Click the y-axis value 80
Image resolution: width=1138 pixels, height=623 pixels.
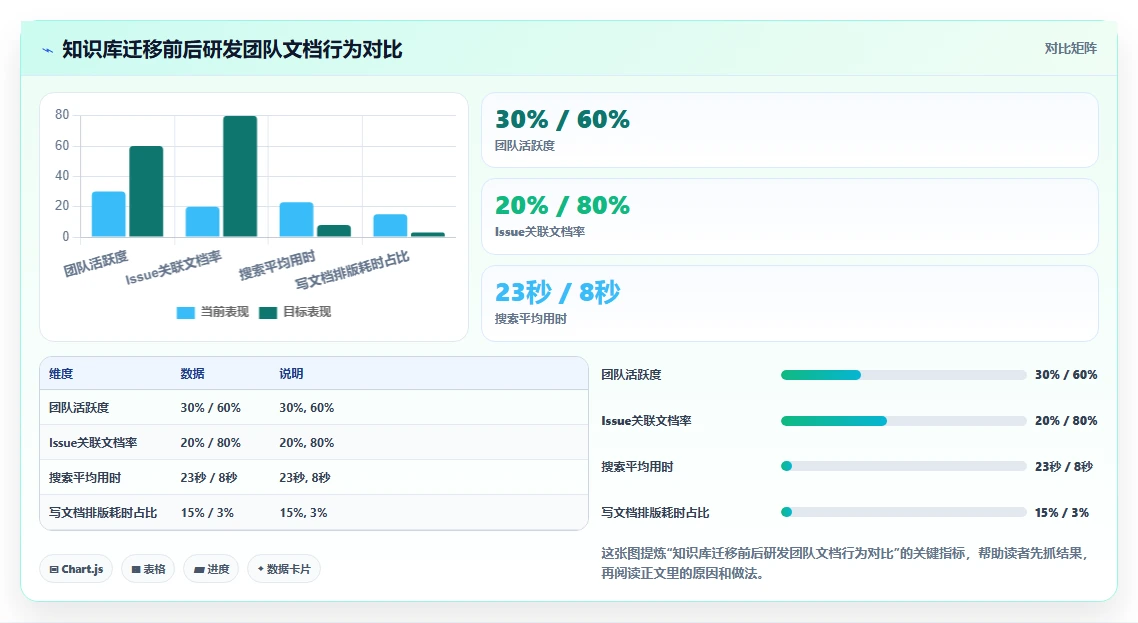pos(62,115)
